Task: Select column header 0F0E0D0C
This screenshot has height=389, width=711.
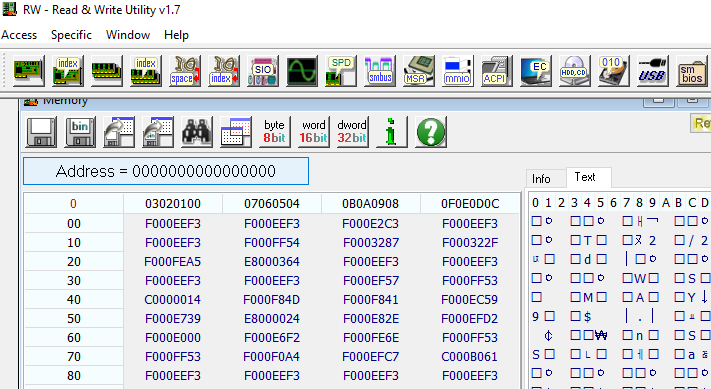Action: point(470,204)
